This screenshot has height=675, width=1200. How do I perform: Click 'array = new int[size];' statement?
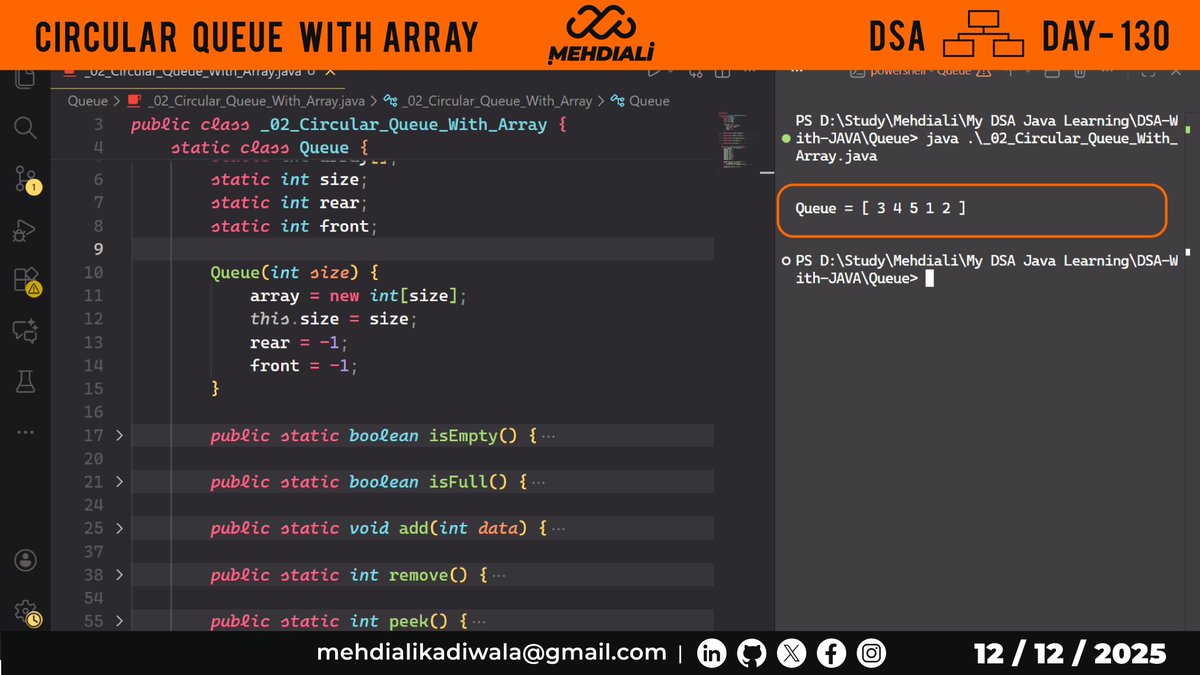click(x=359, y=296)
